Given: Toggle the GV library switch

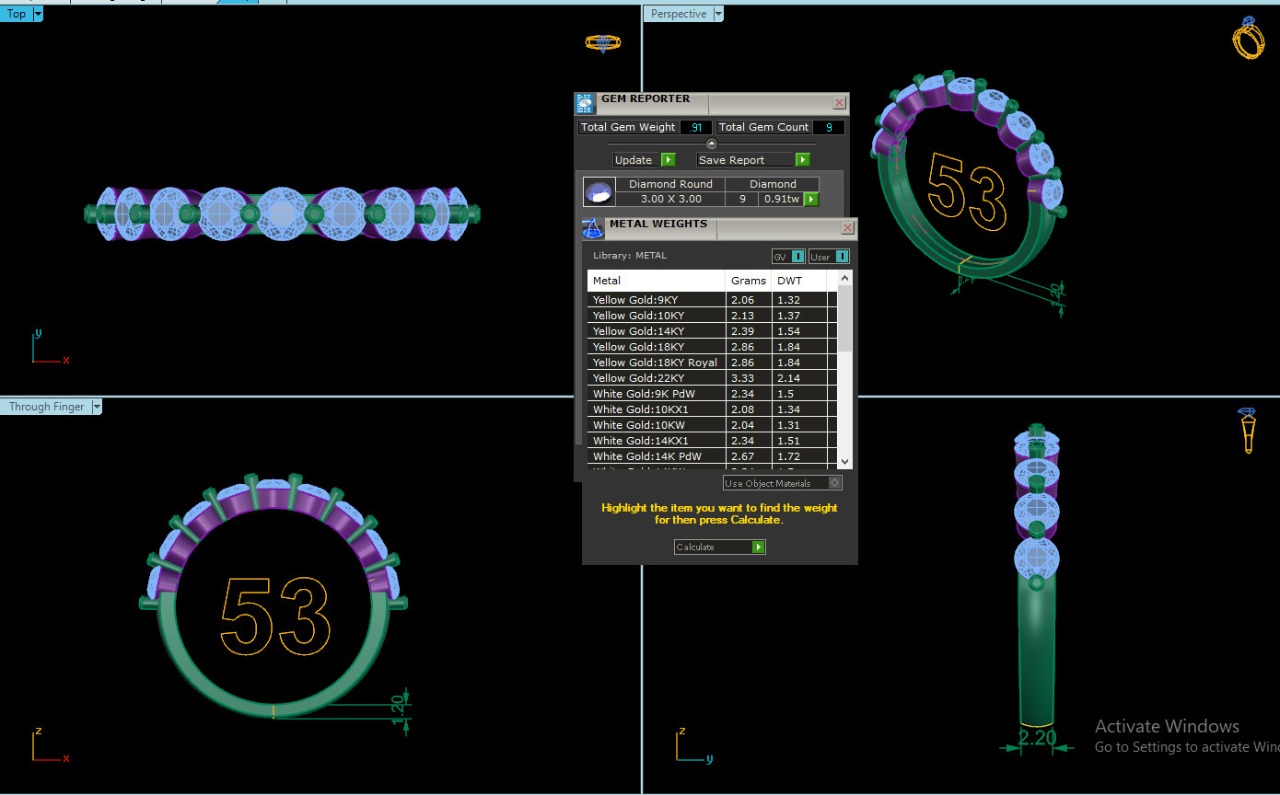Looking at the screenshot, I should [x=788, y=257].
